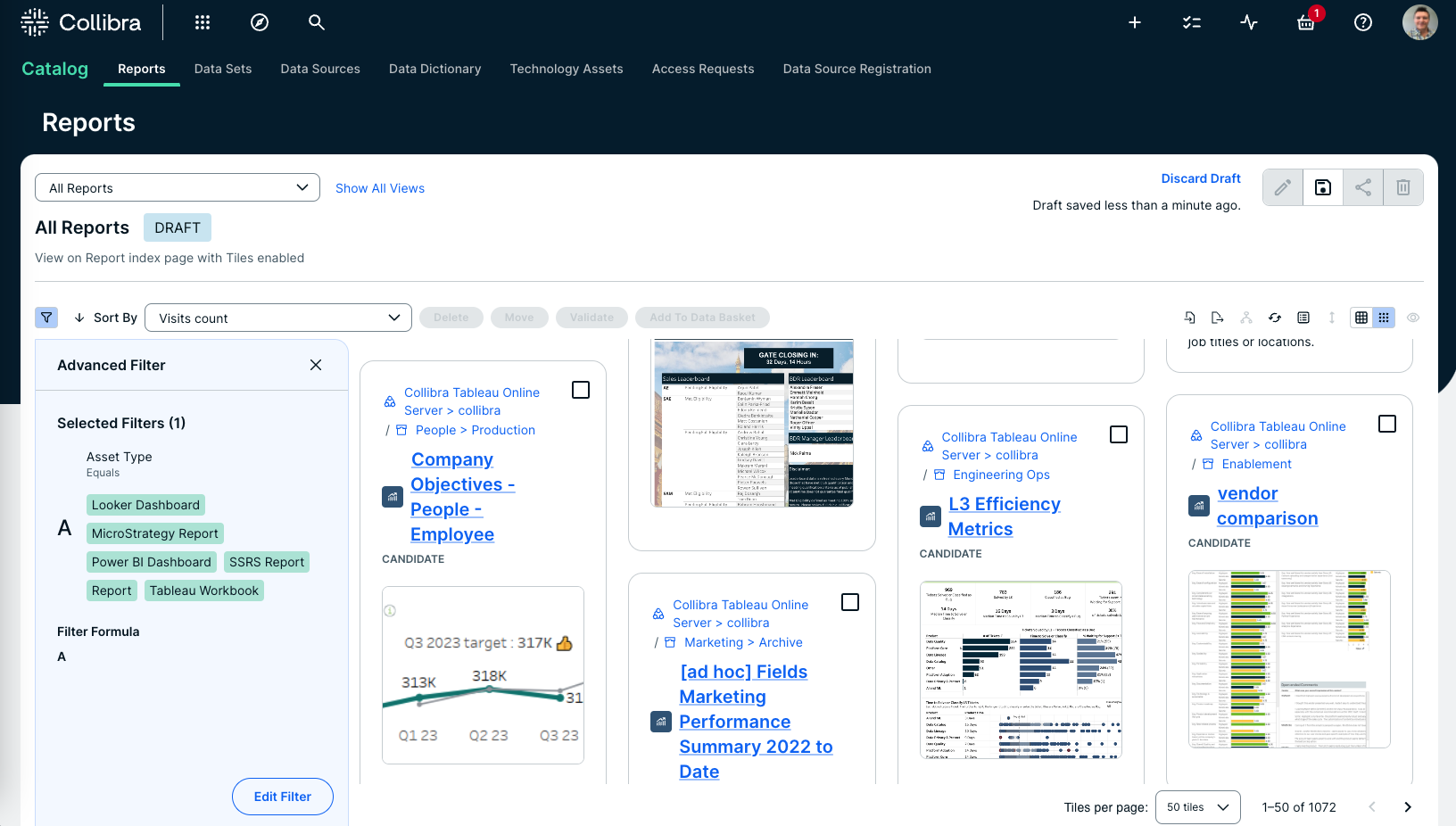1456x826 pixels.
Task: Click the refresh icon in toolbar
Action: click(x=1275, y=318)
